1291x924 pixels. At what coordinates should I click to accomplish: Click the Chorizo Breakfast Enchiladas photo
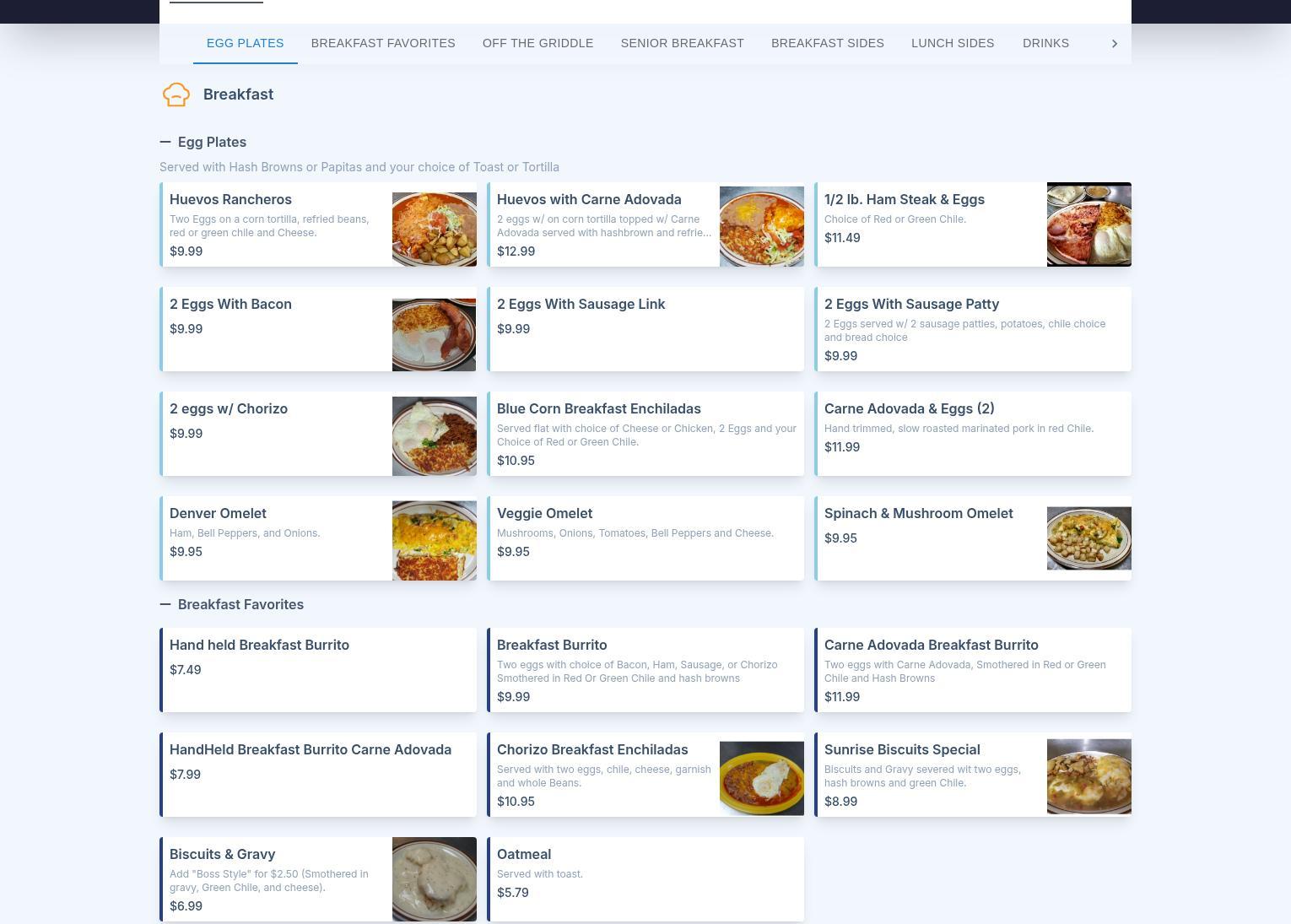[x=761, y=777]
